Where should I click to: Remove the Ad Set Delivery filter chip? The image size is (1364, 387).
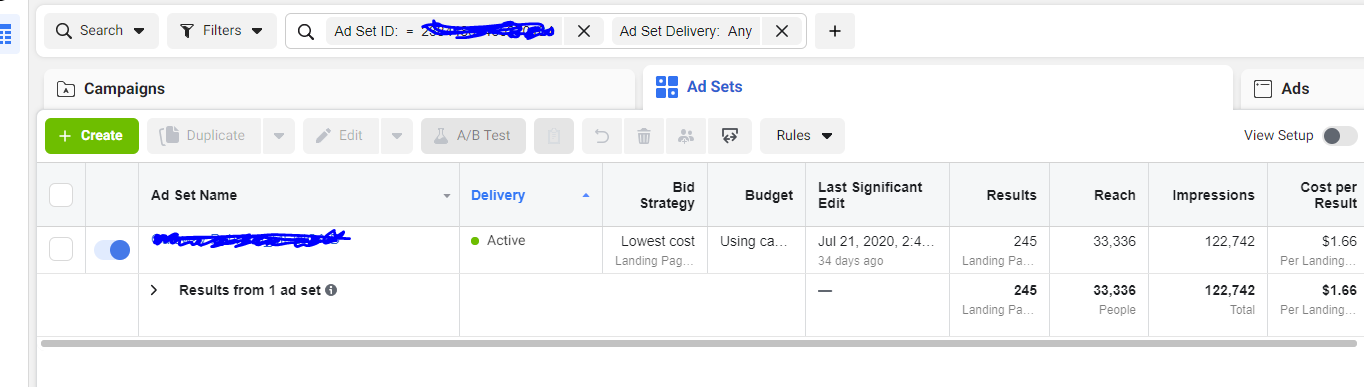coord(782,31)
